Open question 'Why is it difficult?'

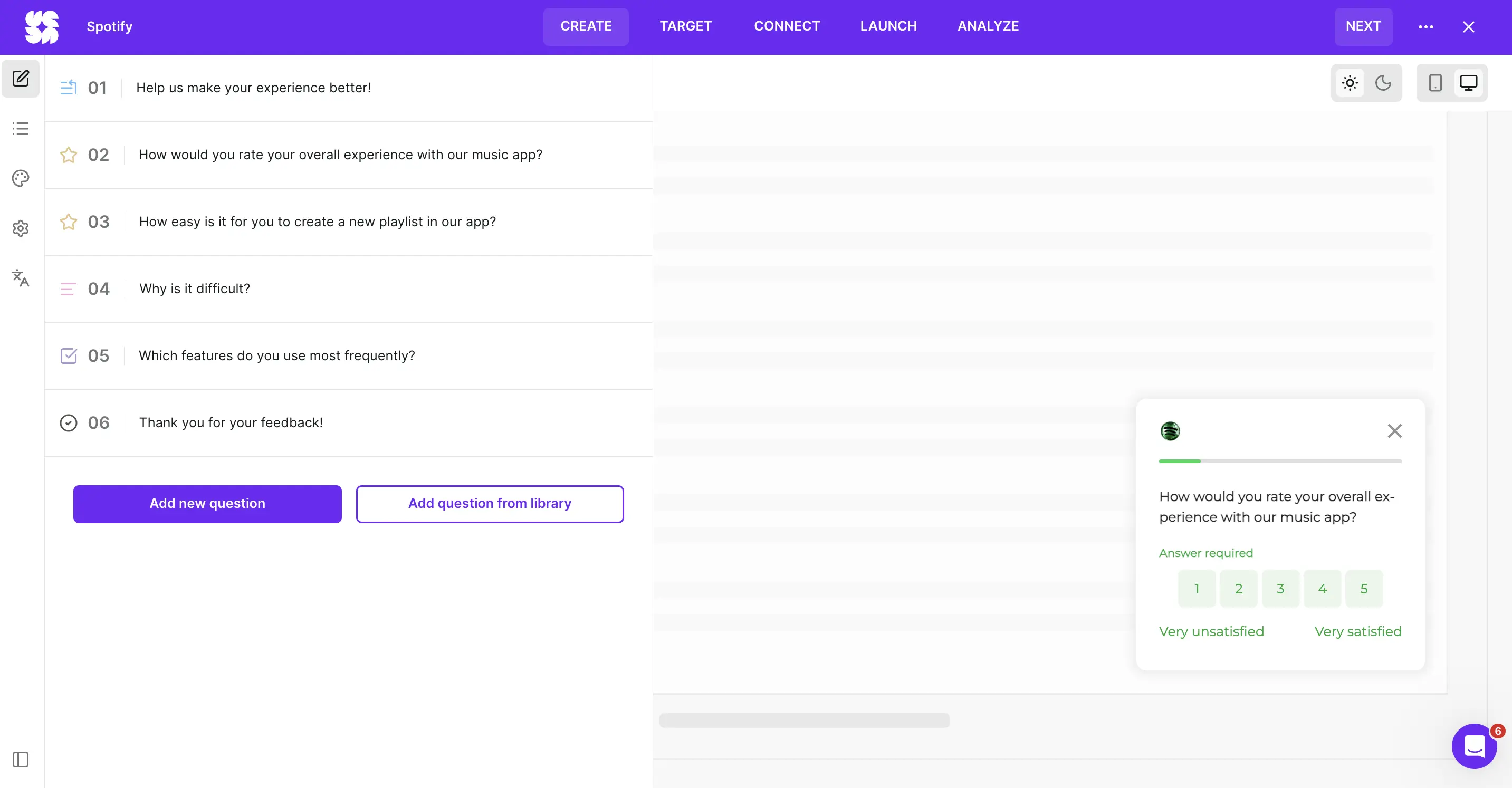[x=349, y=289]
